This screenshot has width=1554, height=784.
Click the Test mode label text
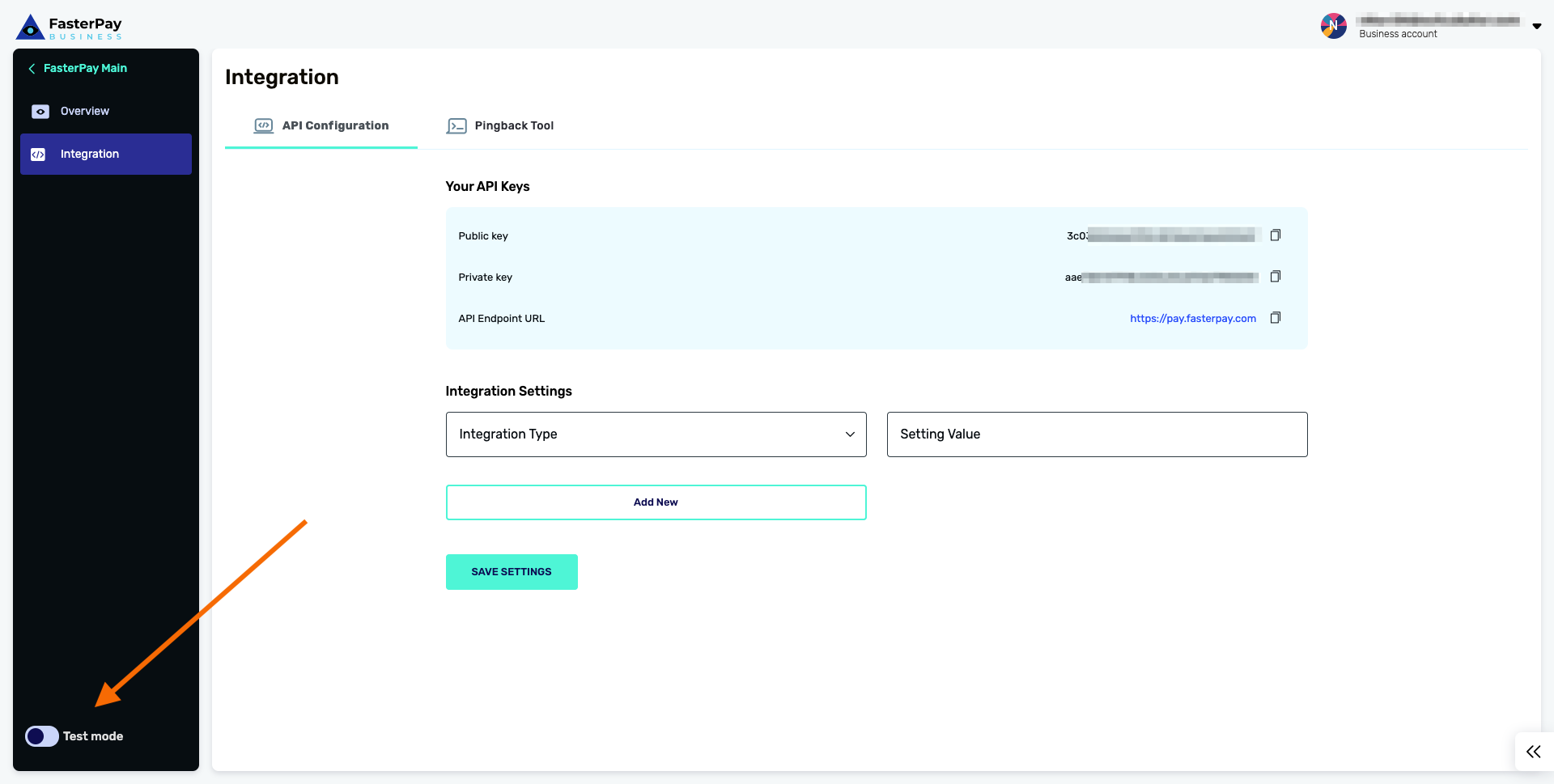tap(93, 736)
